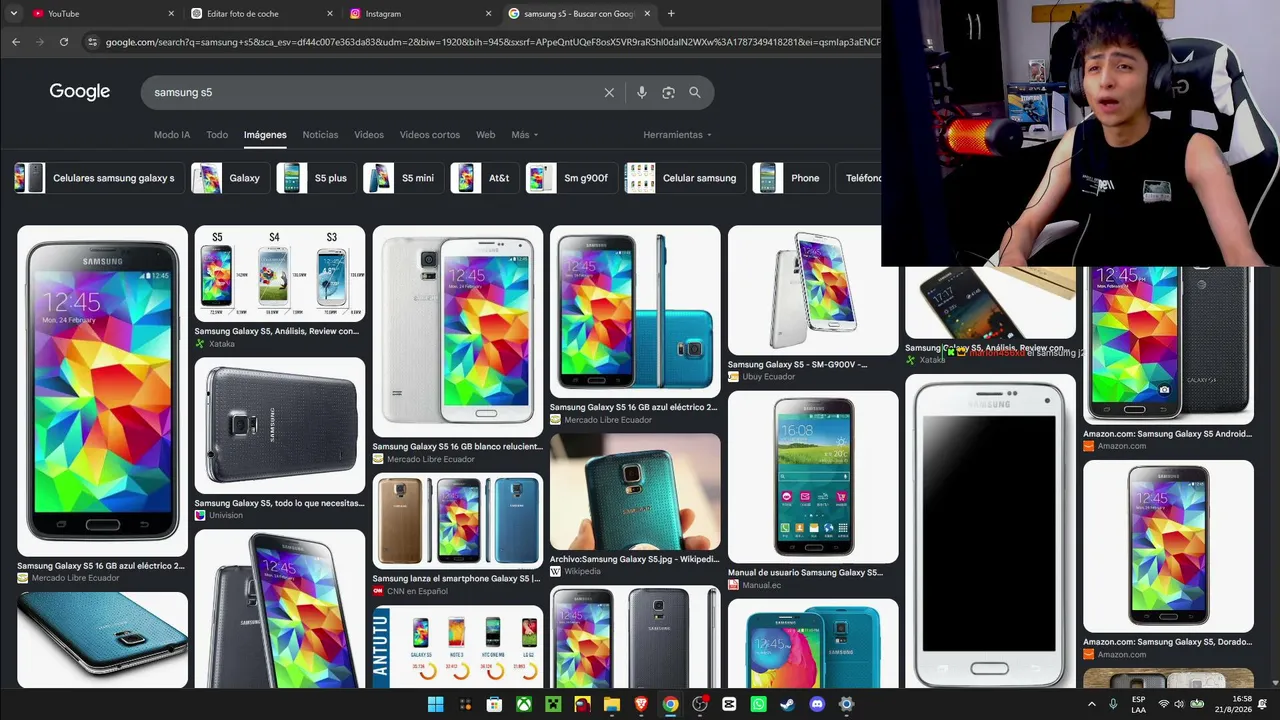Filter by the Sm g900f chip
This screenshot has height=720, width=1280.
pos(571,178)
